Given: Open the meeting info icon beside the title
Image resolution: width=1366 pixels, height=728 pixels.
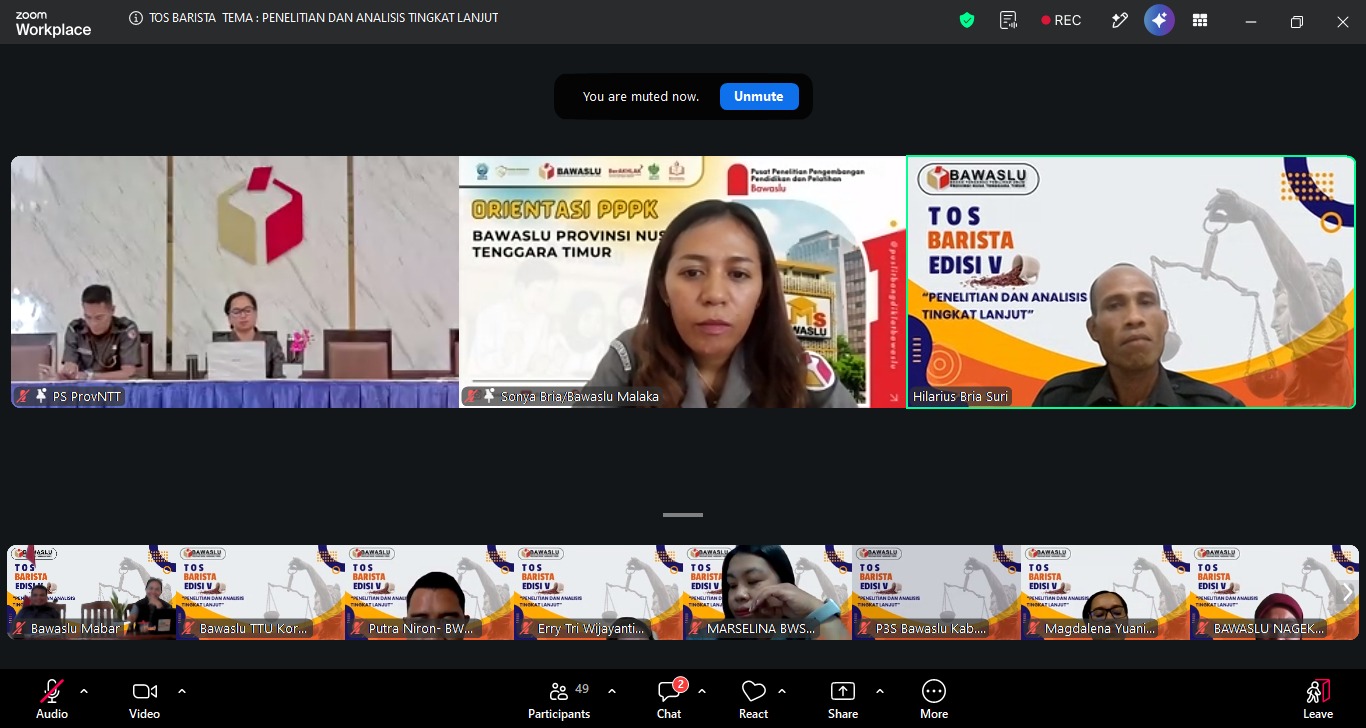Looking at the screenshot, I should click(136, 18).
